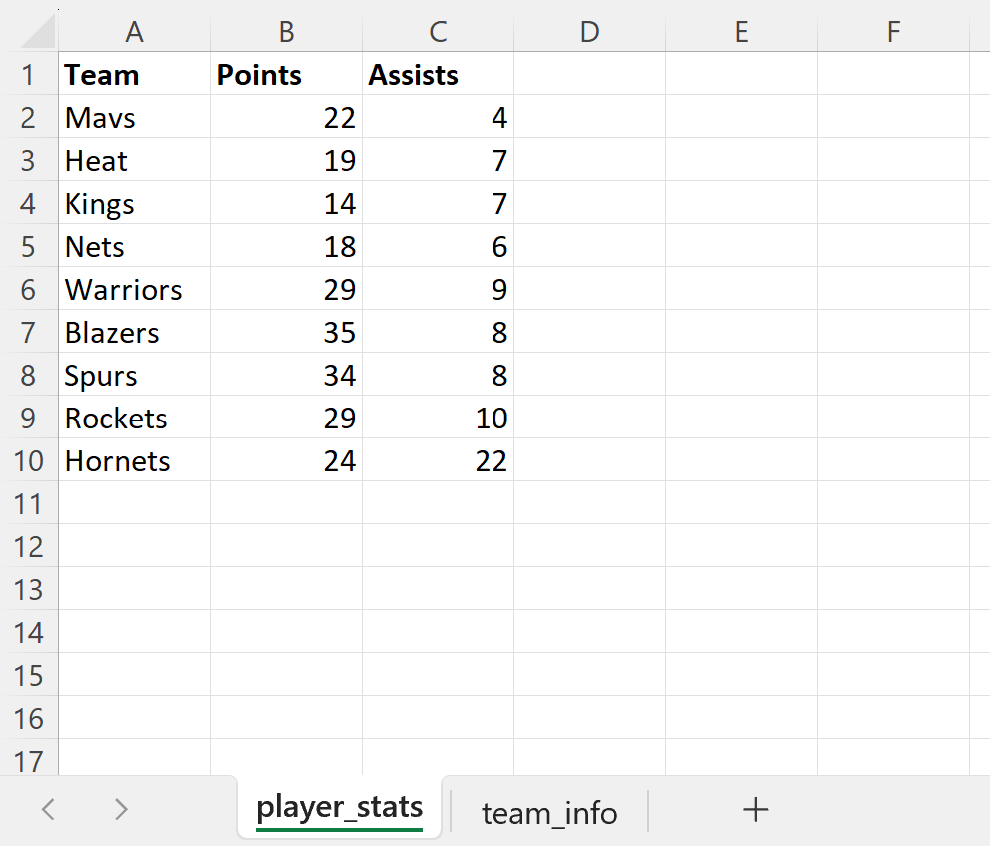Select empty cell D2

click(589, 117)
